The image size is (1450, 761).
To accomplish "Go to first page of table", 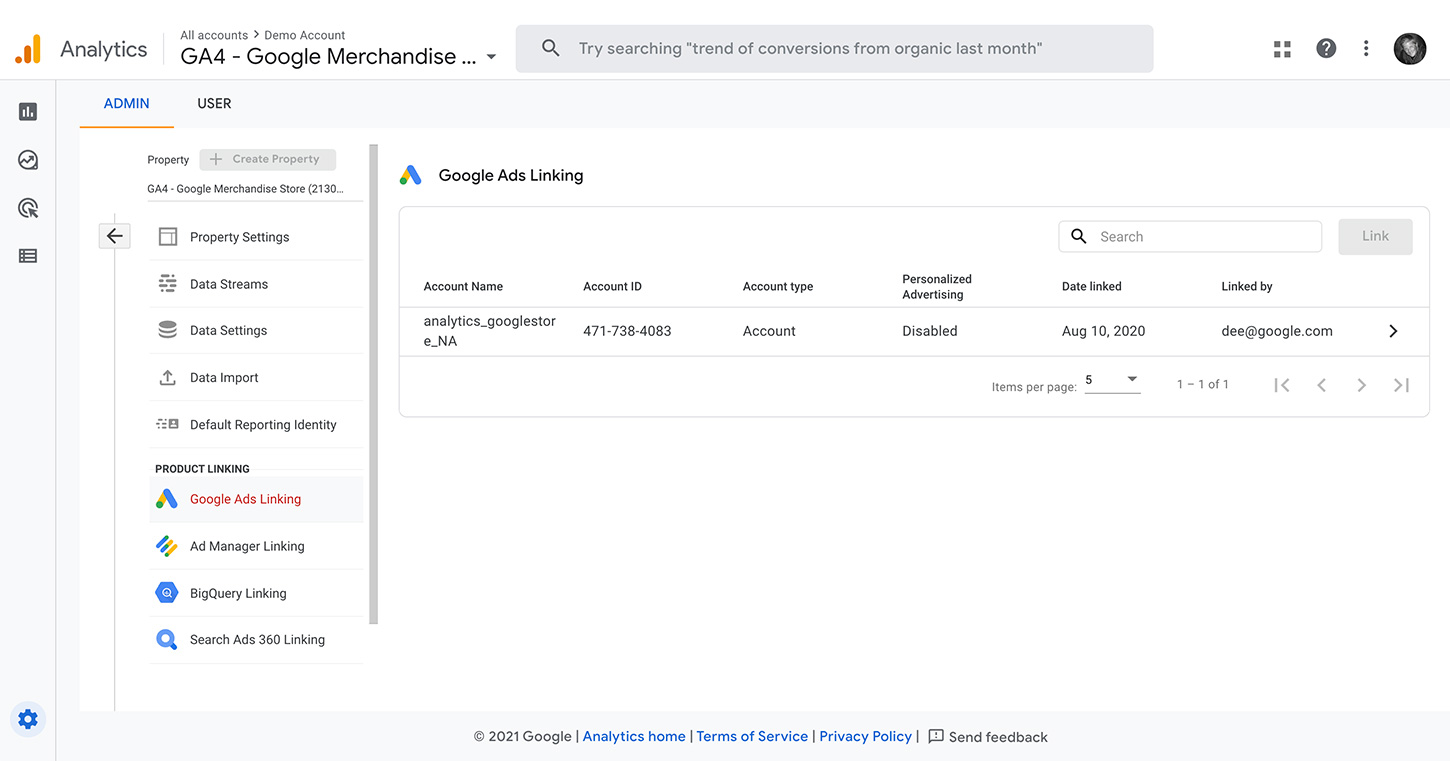I will click(1282, 385).
